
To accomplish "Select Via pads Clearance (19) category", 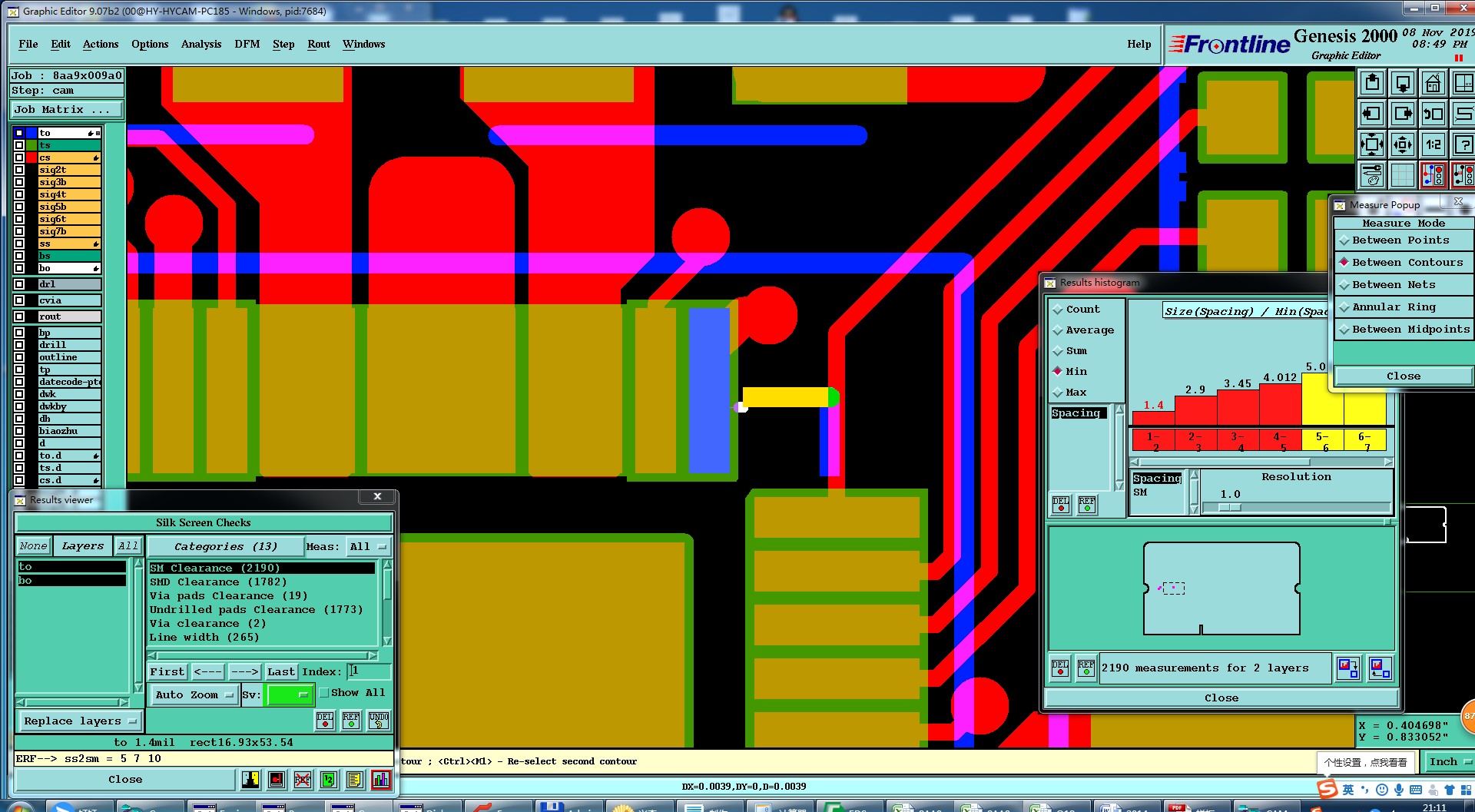I will click(x=228, y=596).
